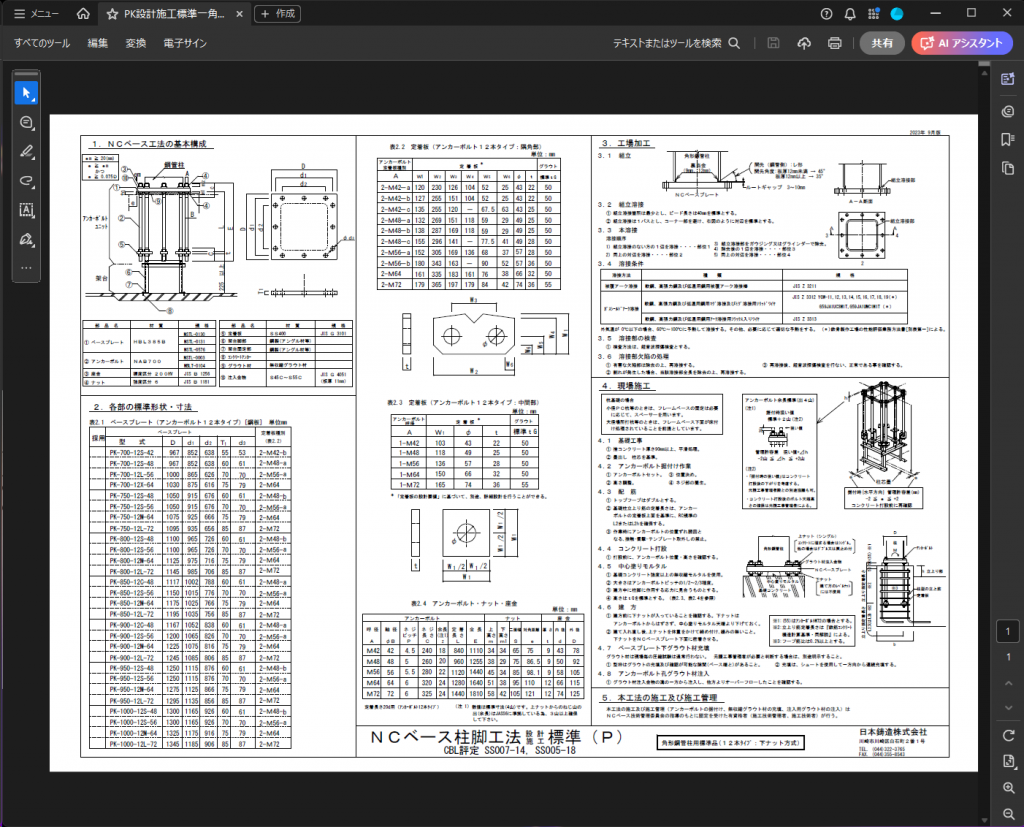This screenshot has height=827, width=1024.
Task: Open the 変換 menu
Action: point(136,43)
